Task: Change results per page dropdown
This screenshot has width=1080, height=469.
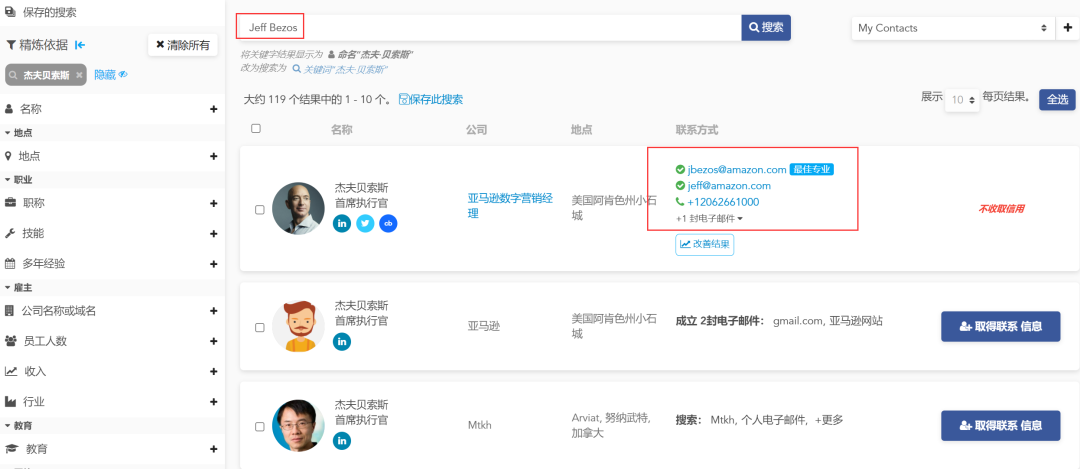Action: tap(964, 100)
